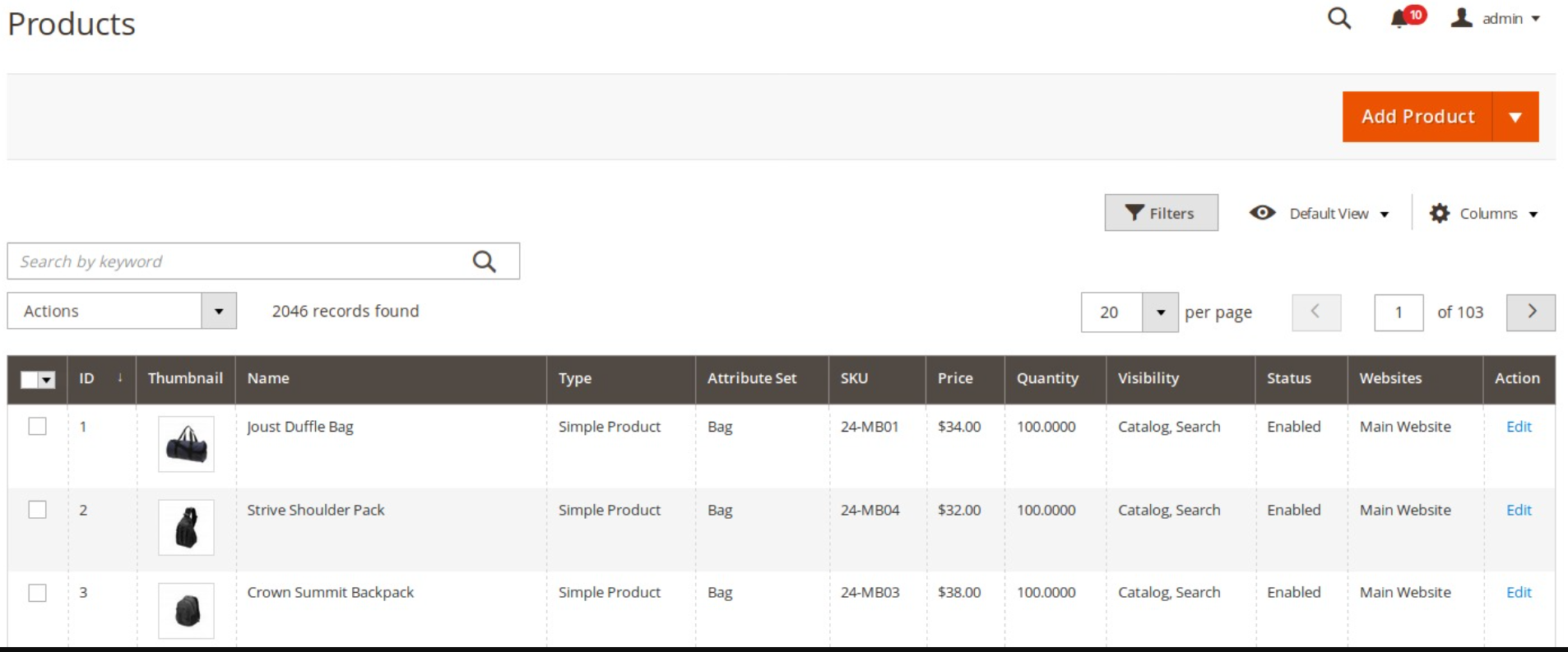
Task: Click the Joust Duffle Bag thumbnail image
Action: 186,444
